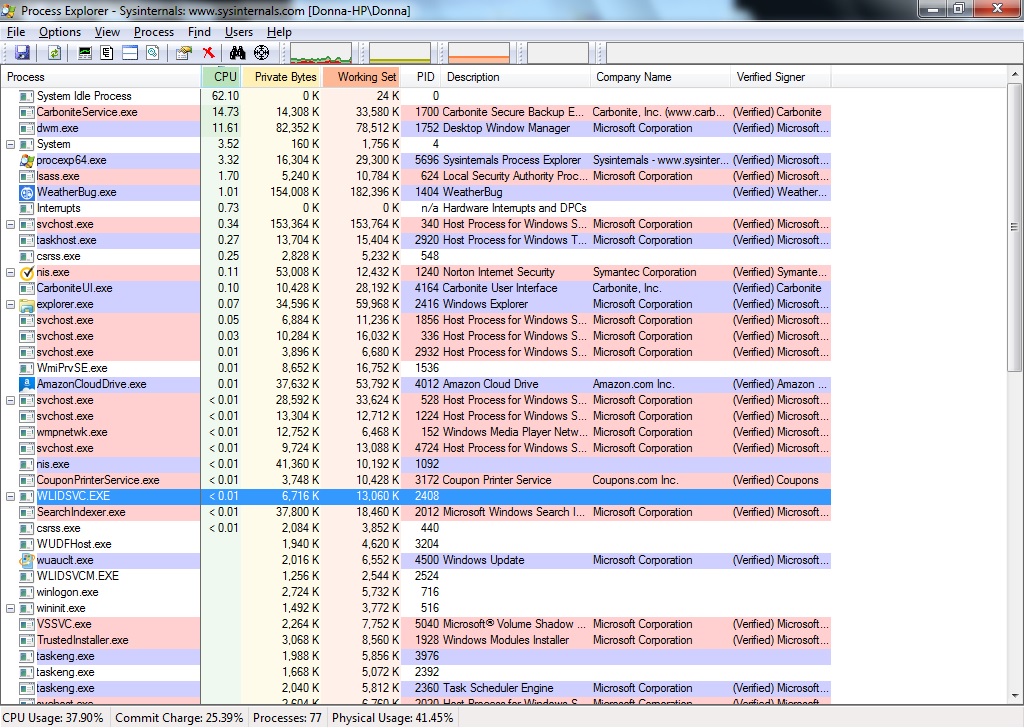Collapse the wininit.exe tree node
Image resolution: width=1024 pixels, height=728 pixels.
coord(10,609)
